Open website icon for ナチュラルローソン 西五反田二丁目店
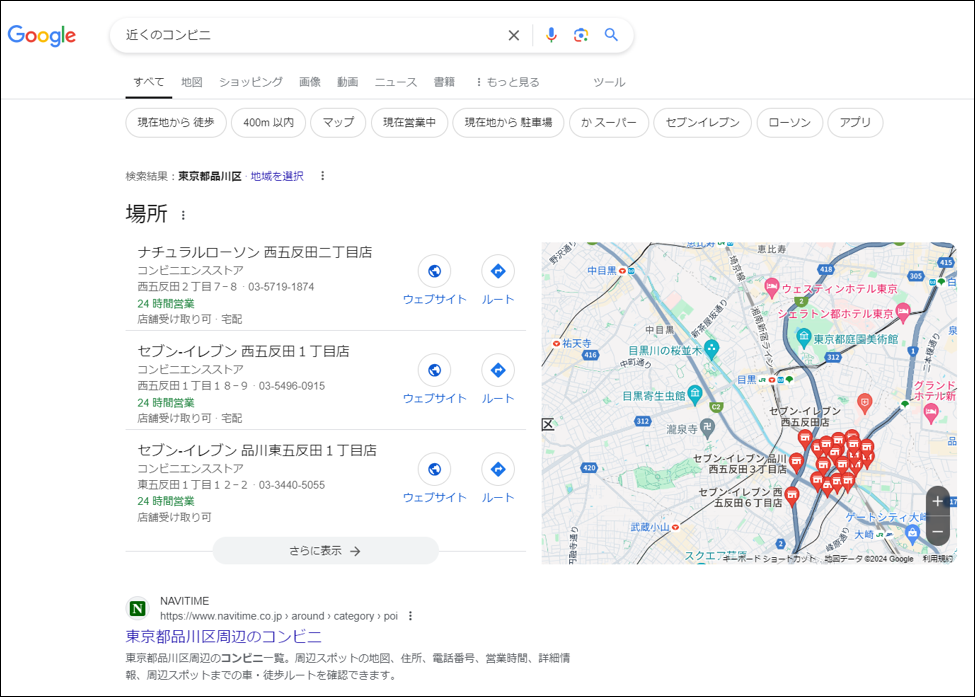This screenshot has height=697, width=975. coord(435,271)
